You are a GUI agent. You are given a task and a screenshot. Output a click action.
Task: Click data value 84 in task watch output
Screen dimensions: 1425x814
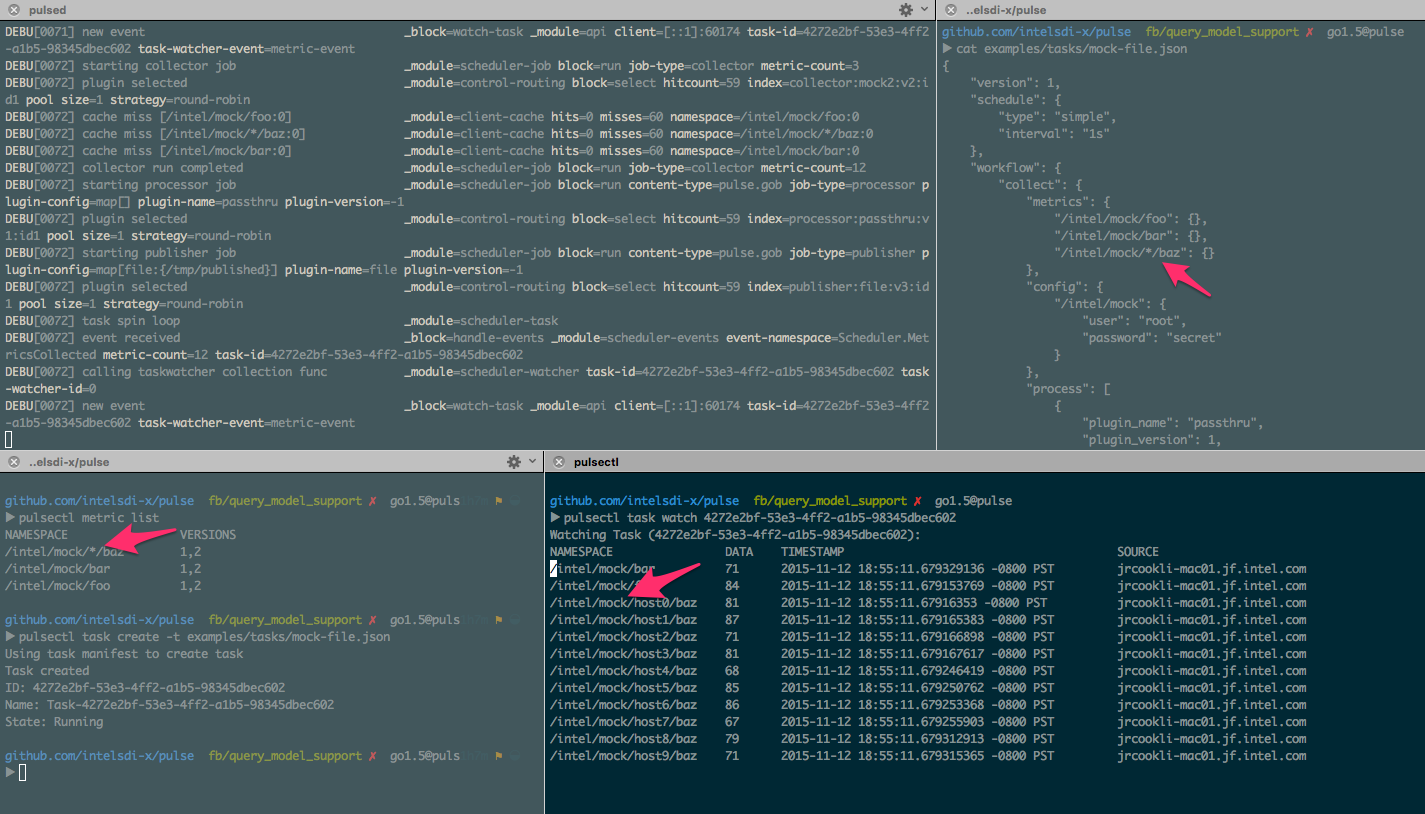click(732, 586)
